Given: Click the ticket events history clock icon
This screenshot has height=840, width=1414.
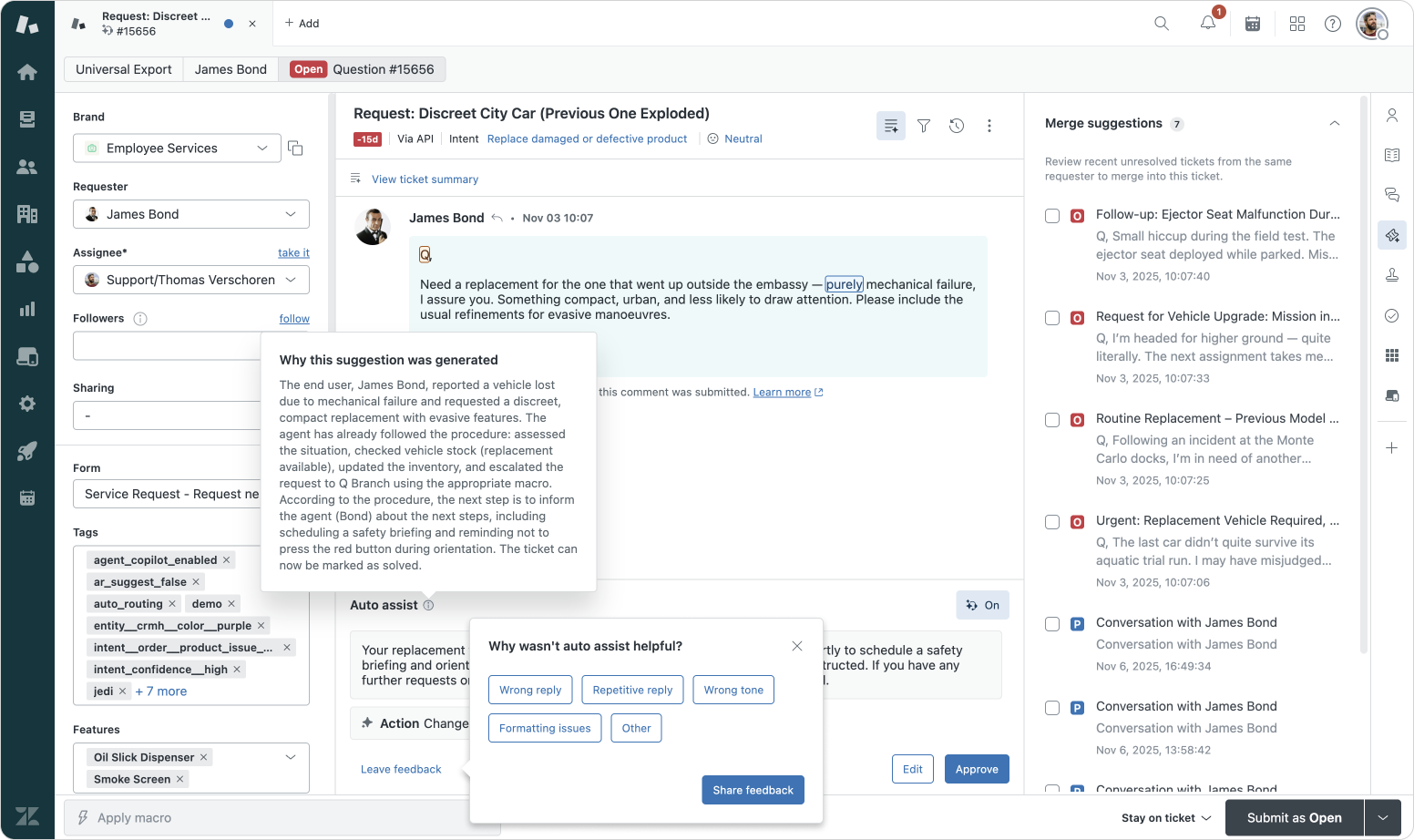Looking at the screenshot, I should coord(957,126).
